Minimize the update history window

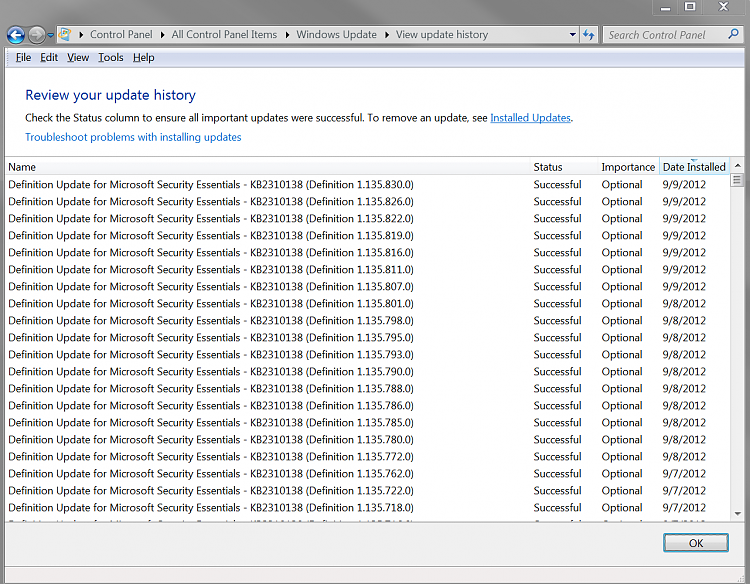click(x=665, y=8)
